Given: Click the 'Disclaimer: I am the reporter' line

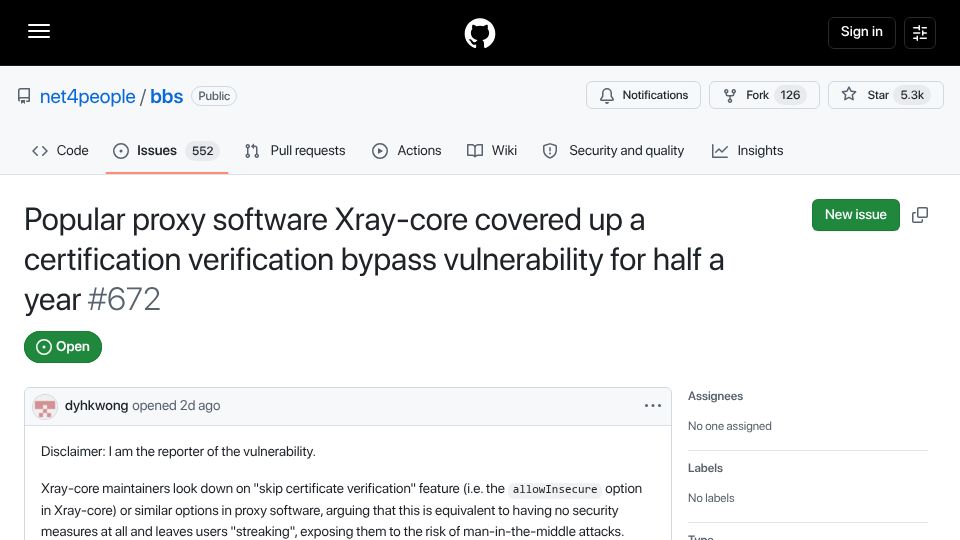Looking at the screenshot, I should 178,451.
